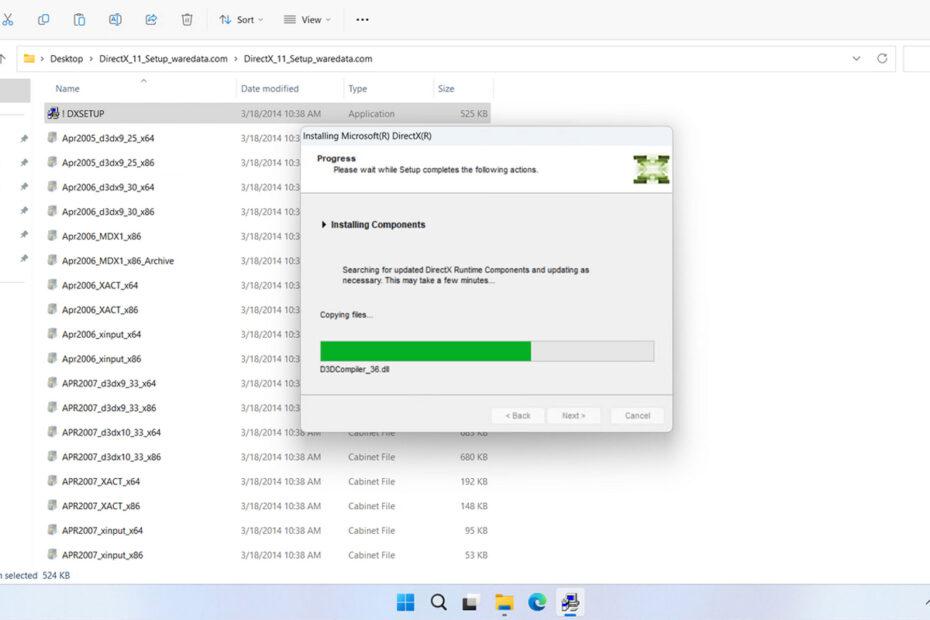The image size is (930, 620).
Task: Click the Back button in DirectX installer
Action: pos(518,415)
